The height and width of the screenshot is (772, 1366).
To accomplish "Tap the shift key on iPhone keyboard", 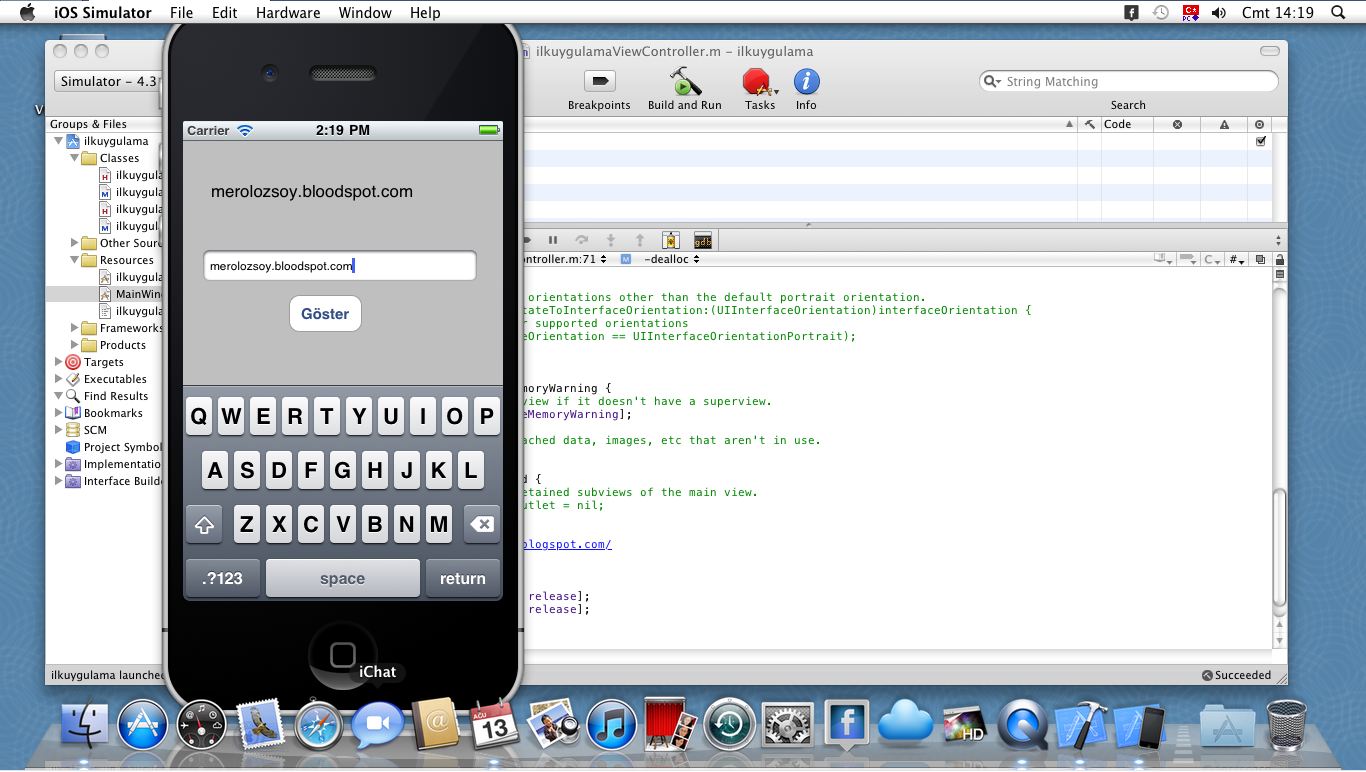I will coord(205,524).
